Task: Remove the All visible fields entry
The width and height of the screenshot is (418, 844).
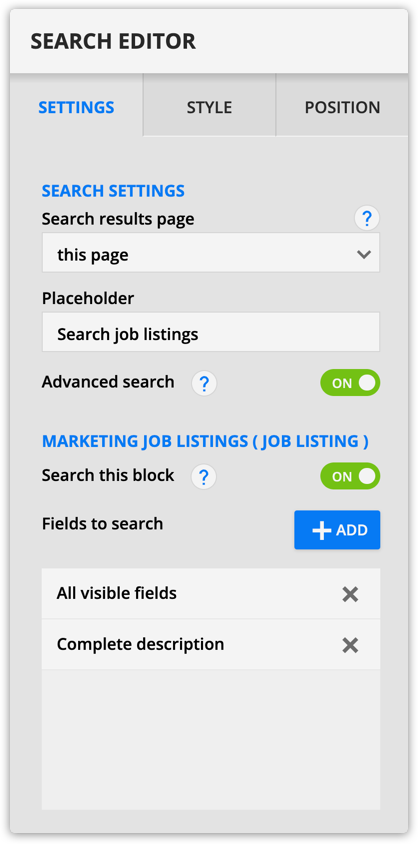Action: [x=350, y=594]
